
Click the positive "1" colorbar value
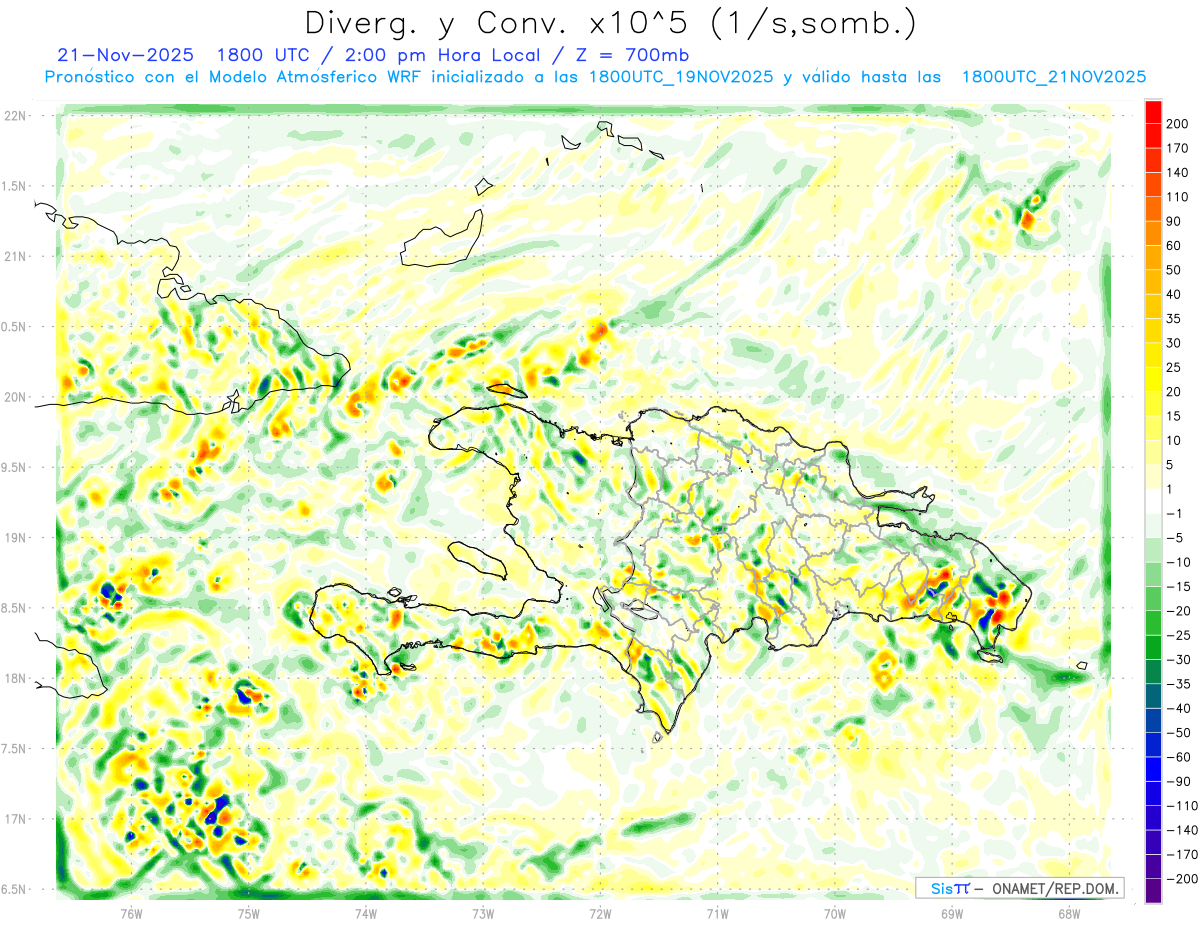pyautogui.click(x=1170, y=490)
